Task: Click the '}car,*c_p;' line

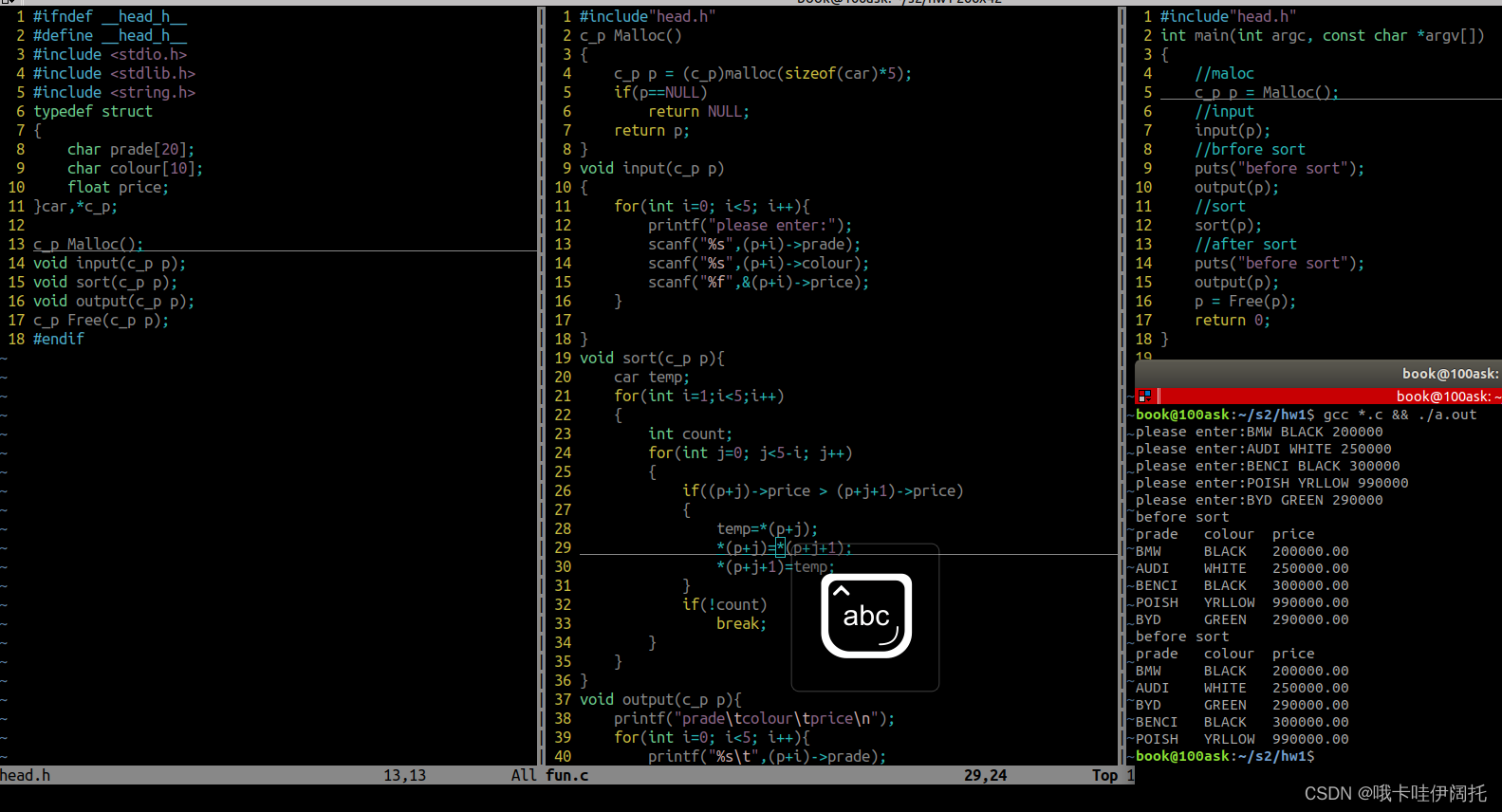Action: [x=76, y=206]
